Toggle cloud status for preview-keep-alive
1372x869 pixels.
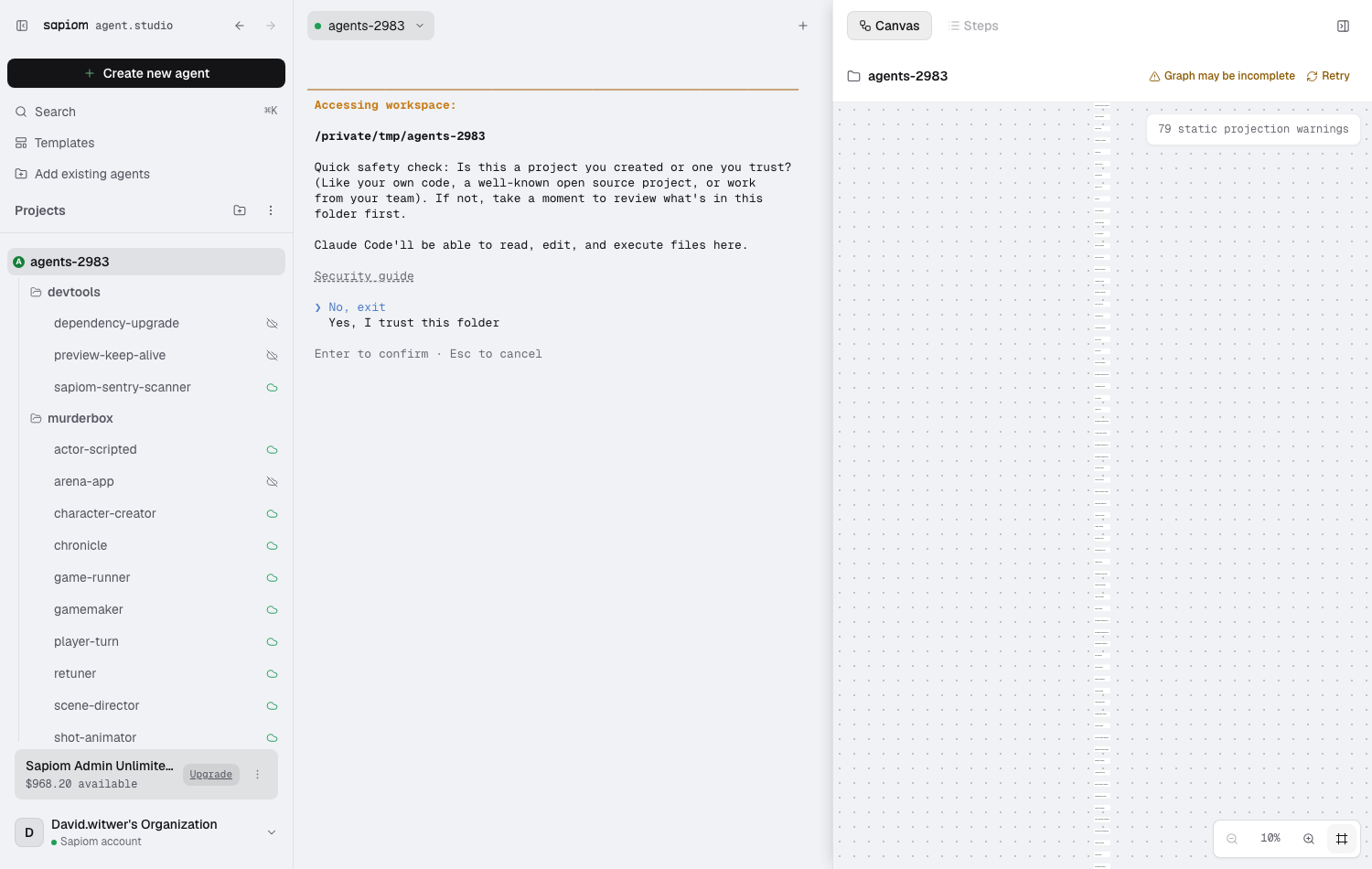point(272,356)
